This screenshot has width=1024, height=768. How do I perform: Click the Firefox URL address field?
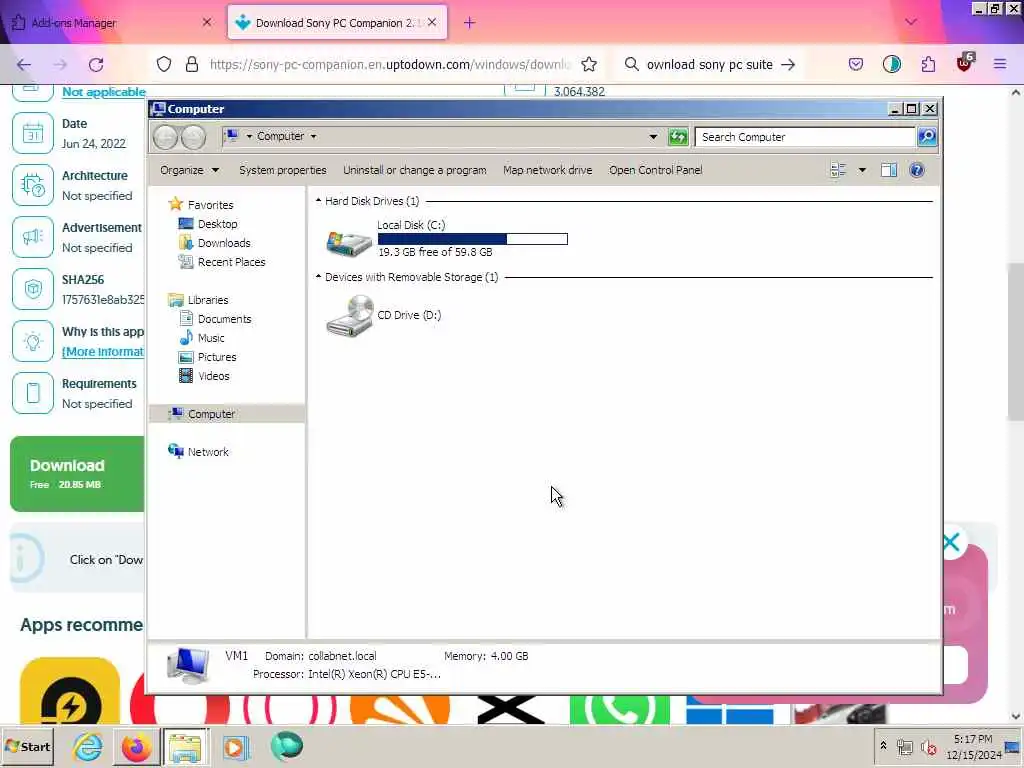(391, 64)
